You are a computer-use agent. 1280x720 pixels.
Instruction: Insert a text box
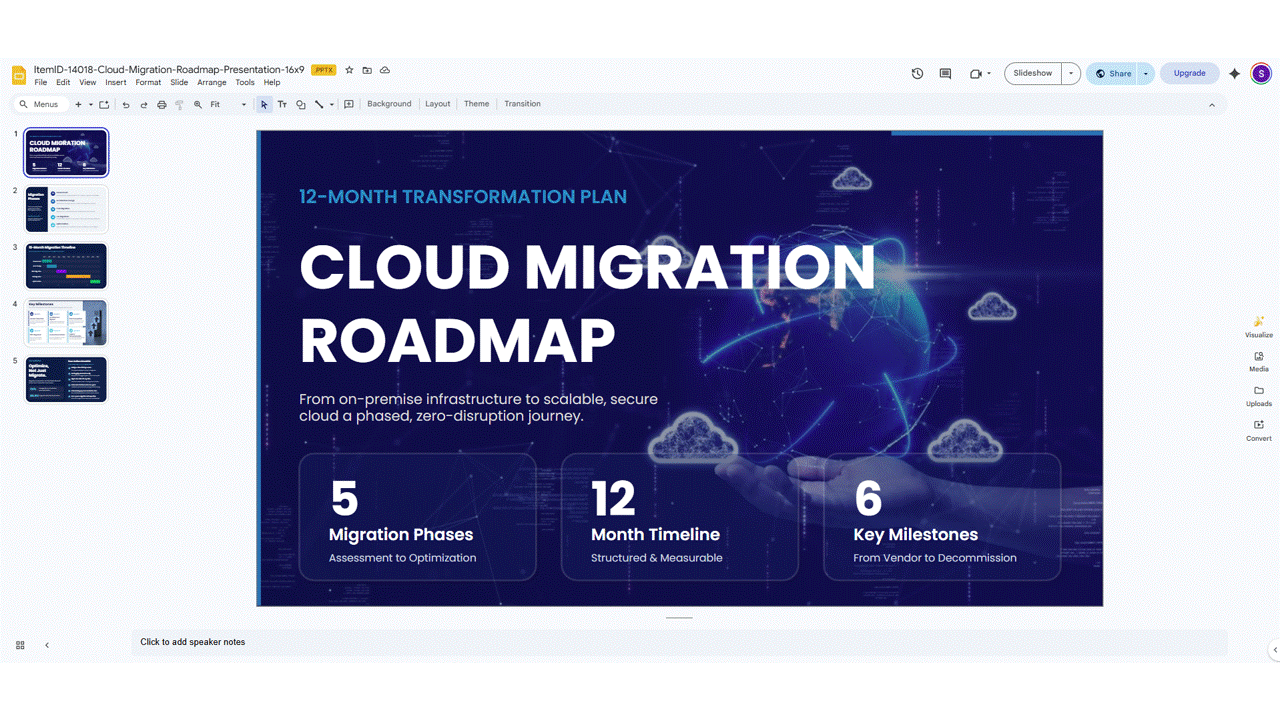click(282, 104)
